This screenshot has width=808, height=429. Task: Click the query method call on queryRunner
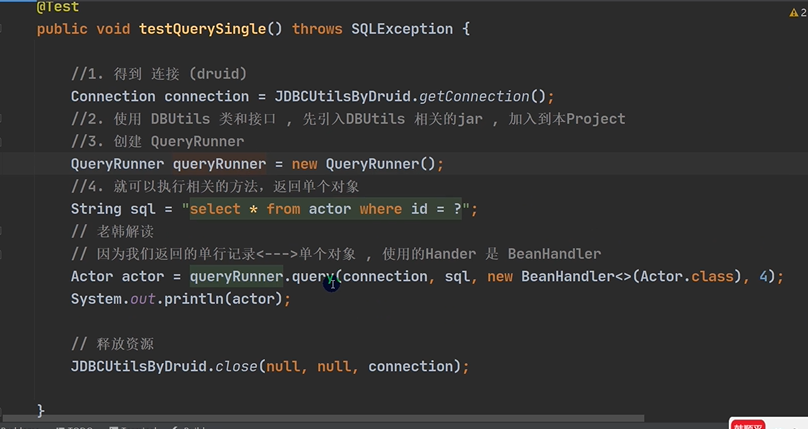[x=313, y=277]
